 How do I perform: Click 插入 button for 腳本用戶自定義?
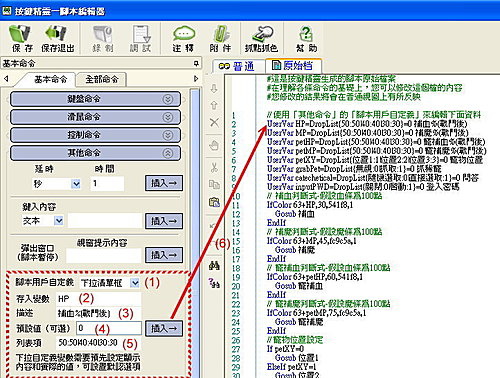(x=164, y=328)
